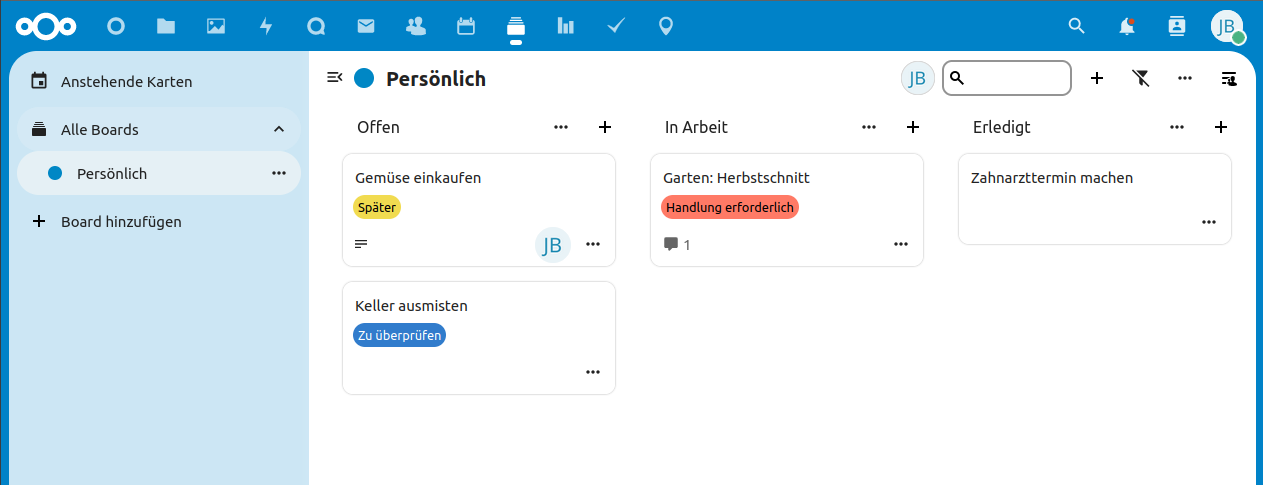1263x485 pixels.
Task: Add a card to In Arbeit list
Action: (913, 127)
